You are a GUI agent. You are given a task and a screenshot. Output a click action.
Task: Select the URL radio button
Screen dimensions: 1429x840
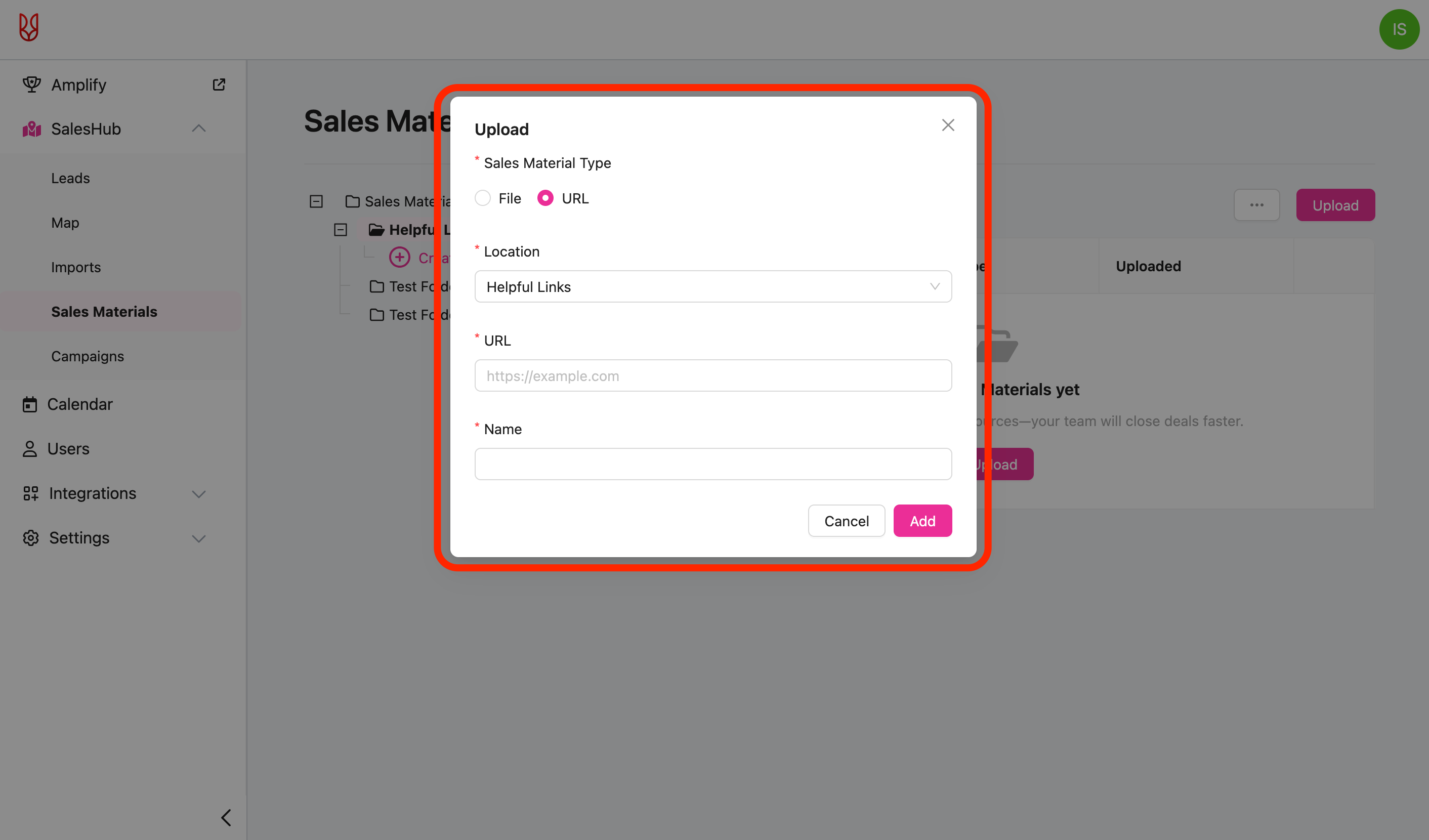tap(545, 198)
